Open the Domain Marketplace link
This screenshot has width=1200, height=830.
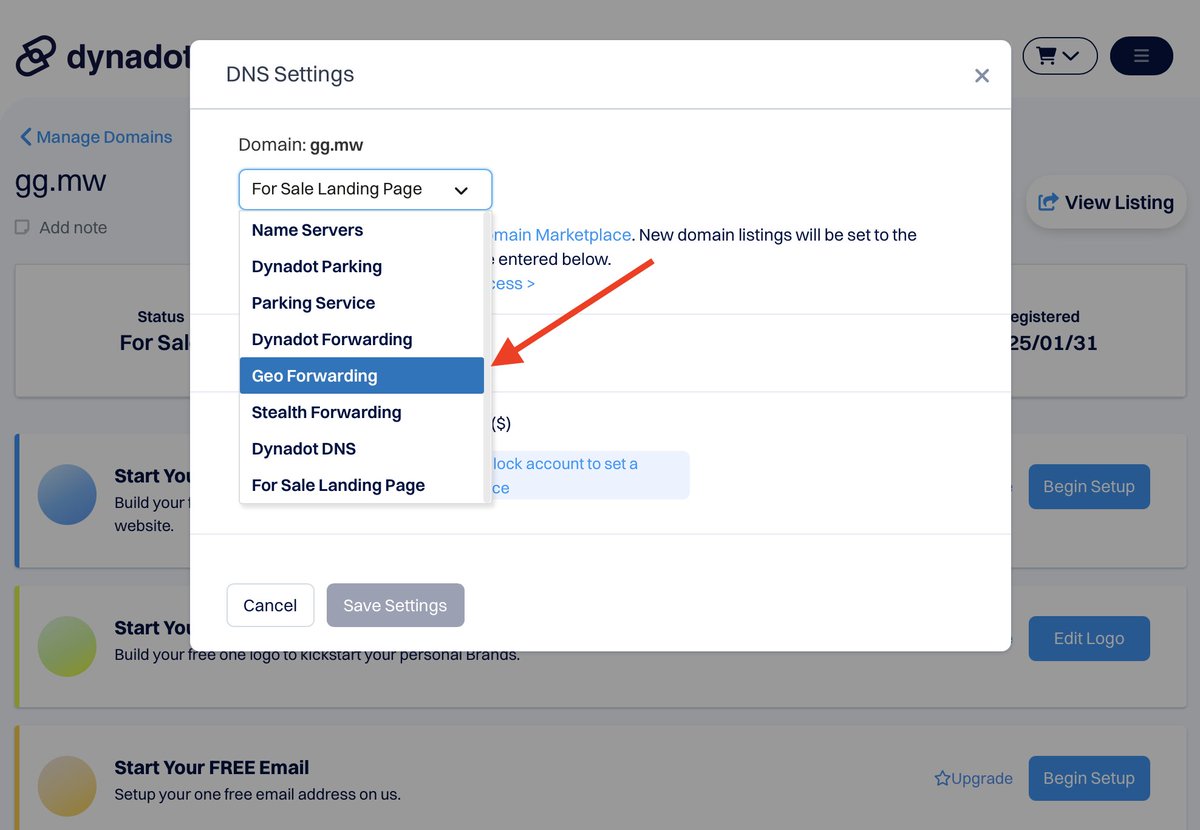561,235
